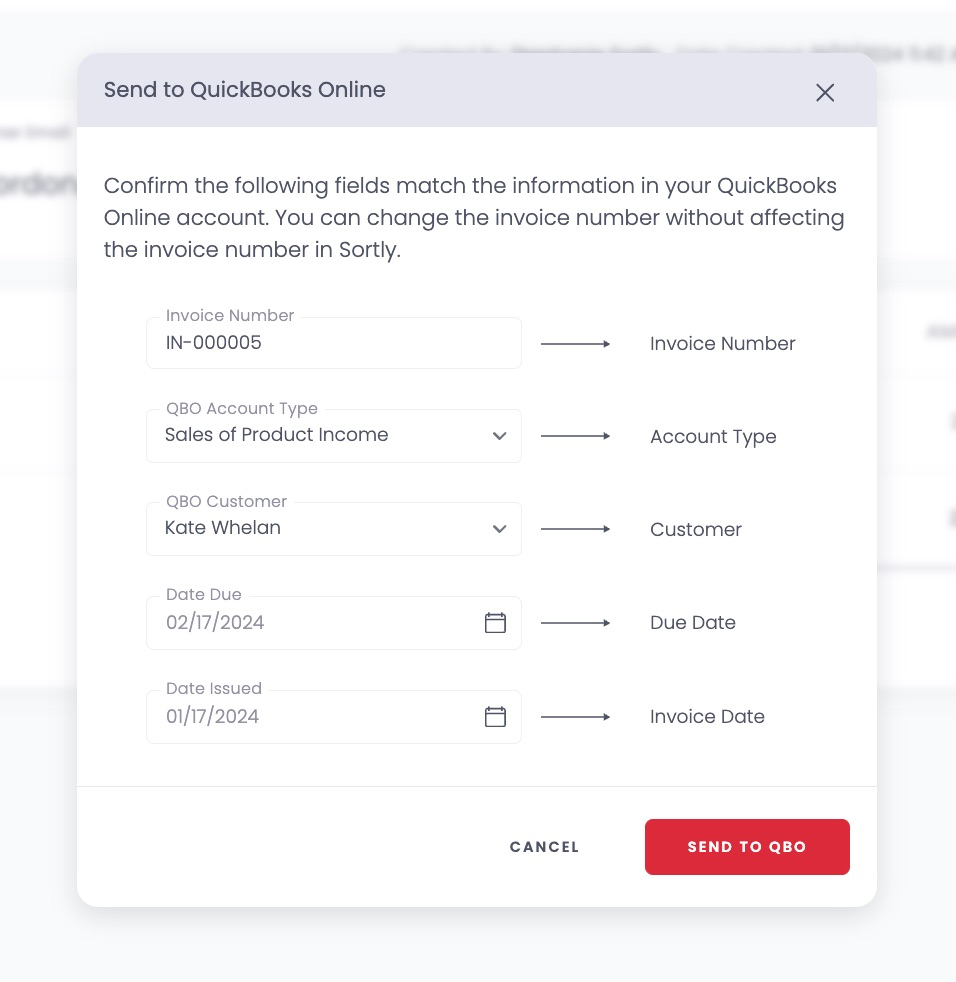
Task: Click the Send to QuickBooks Online title bar
Action: pos(244,90)
